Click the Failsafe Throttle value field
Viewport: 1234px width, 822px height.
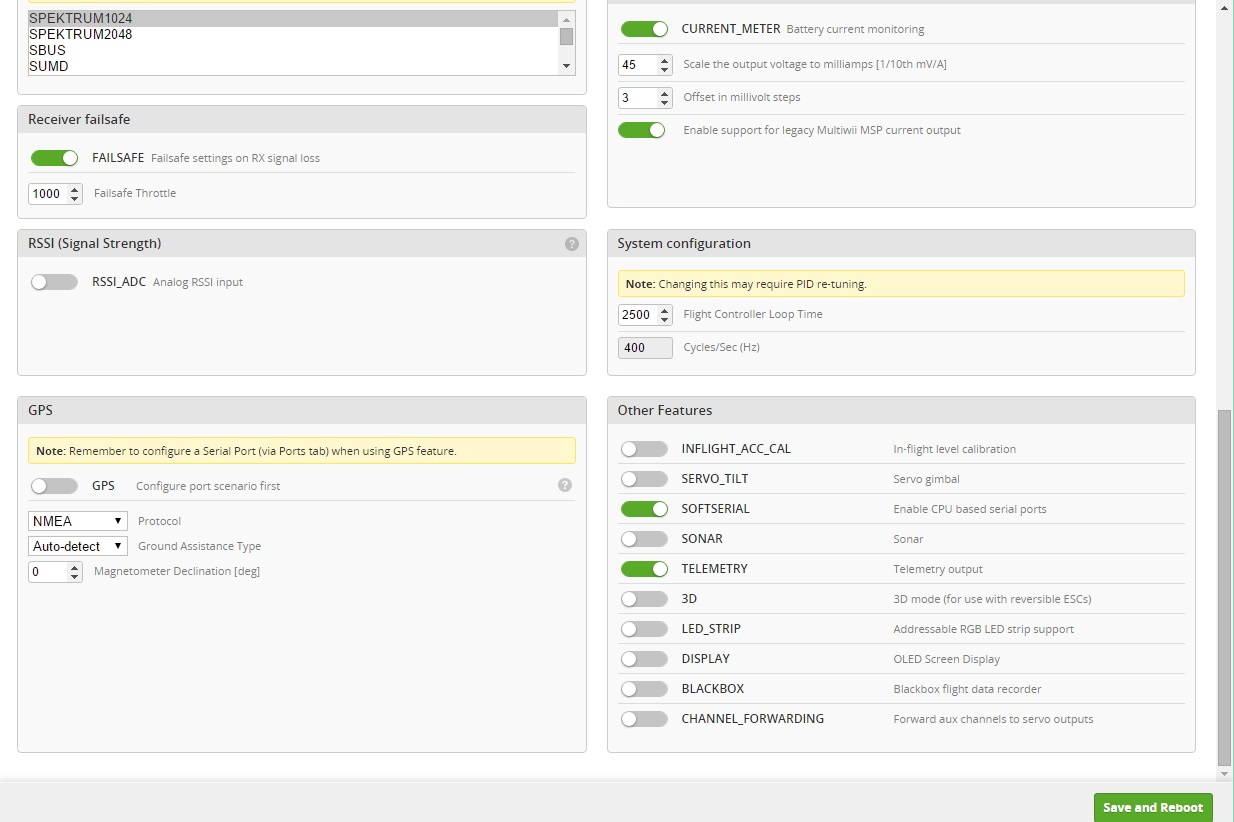click(x=47, y=194)
